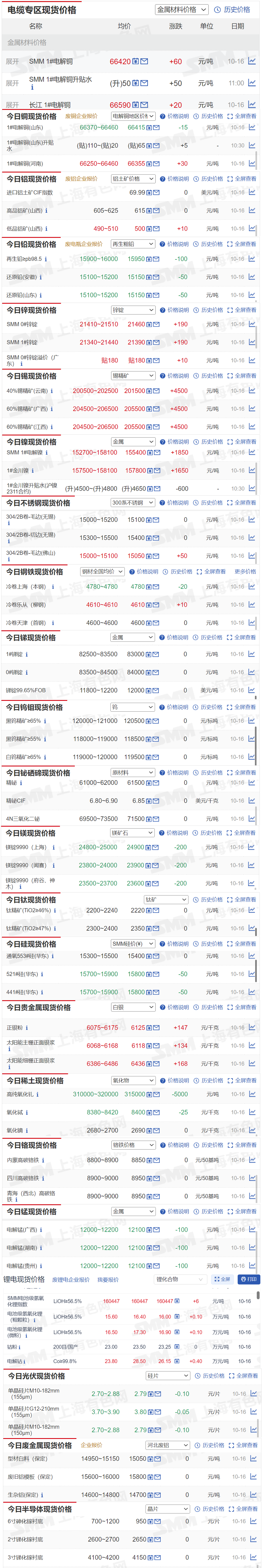Open the 硅片 dropdown in 今日光伏现货价格
Viewport: 263px width, 1568px height.
pyautogui.click(x=168, y=1376)
